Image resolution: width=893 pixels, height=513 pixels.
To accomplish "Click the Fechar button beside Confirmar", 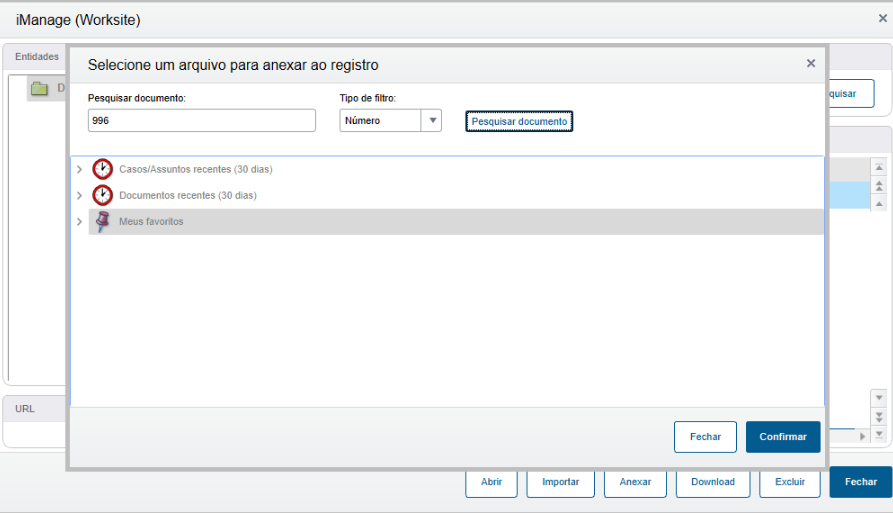I will [705, 437].
